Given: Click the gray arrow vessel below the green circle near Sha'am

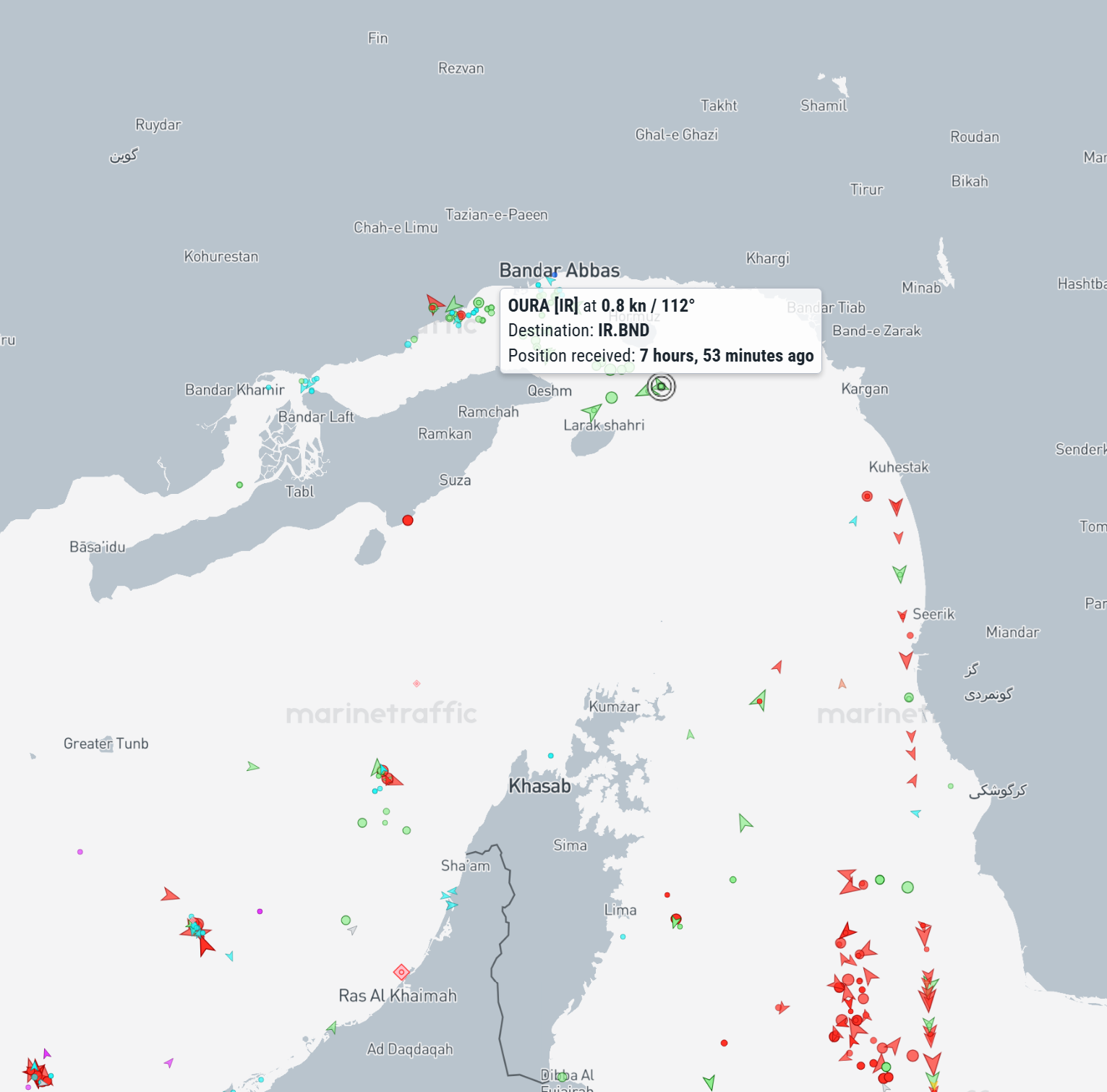Looking at the screenshot, I should [352, 930].
